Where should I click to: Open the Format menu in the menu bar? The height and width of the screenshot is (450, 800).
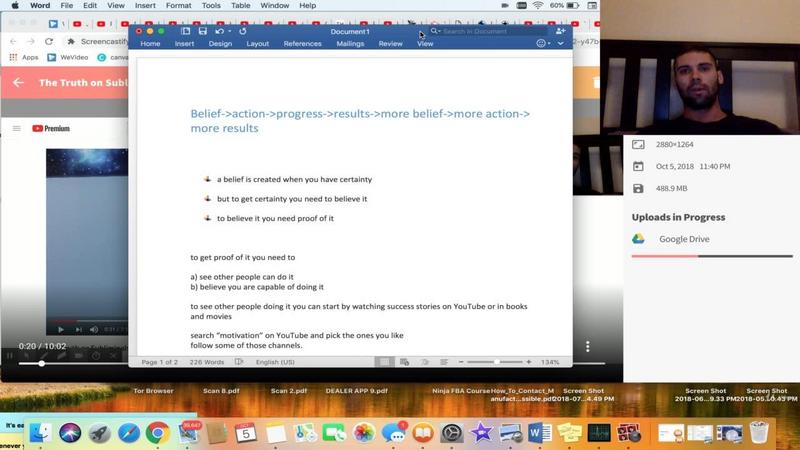pyautogui.click(x=179, y=6)
